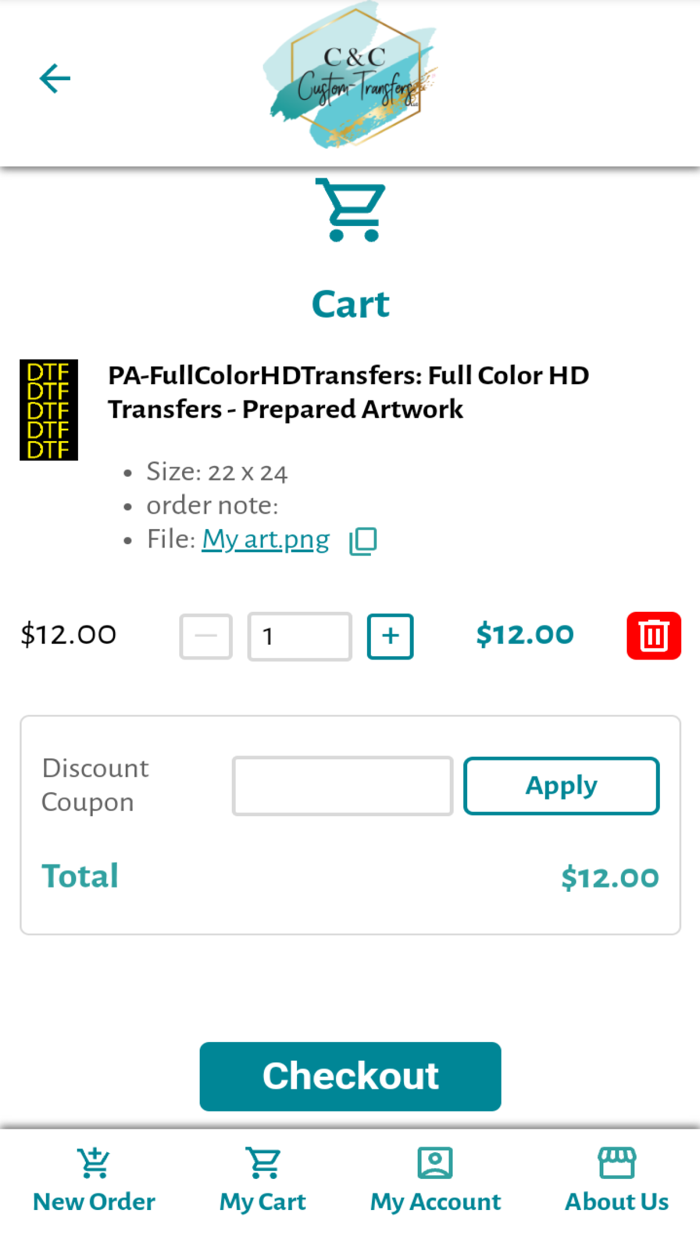Open My Account via the person icon

(x=435, y=1163)
